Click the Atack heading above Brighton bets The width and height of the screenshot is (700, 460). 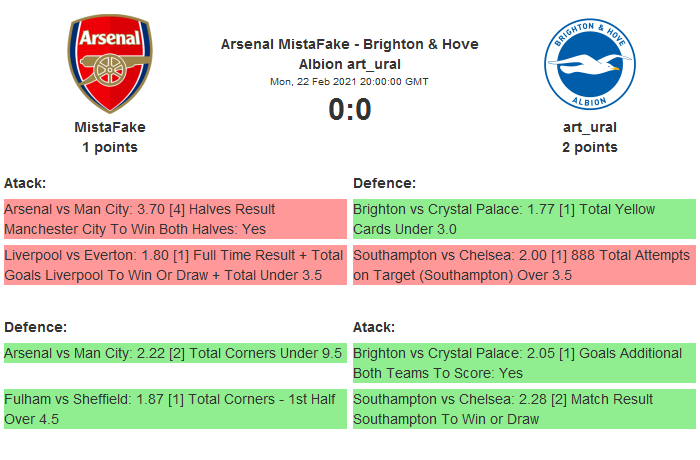coord(374,327)
